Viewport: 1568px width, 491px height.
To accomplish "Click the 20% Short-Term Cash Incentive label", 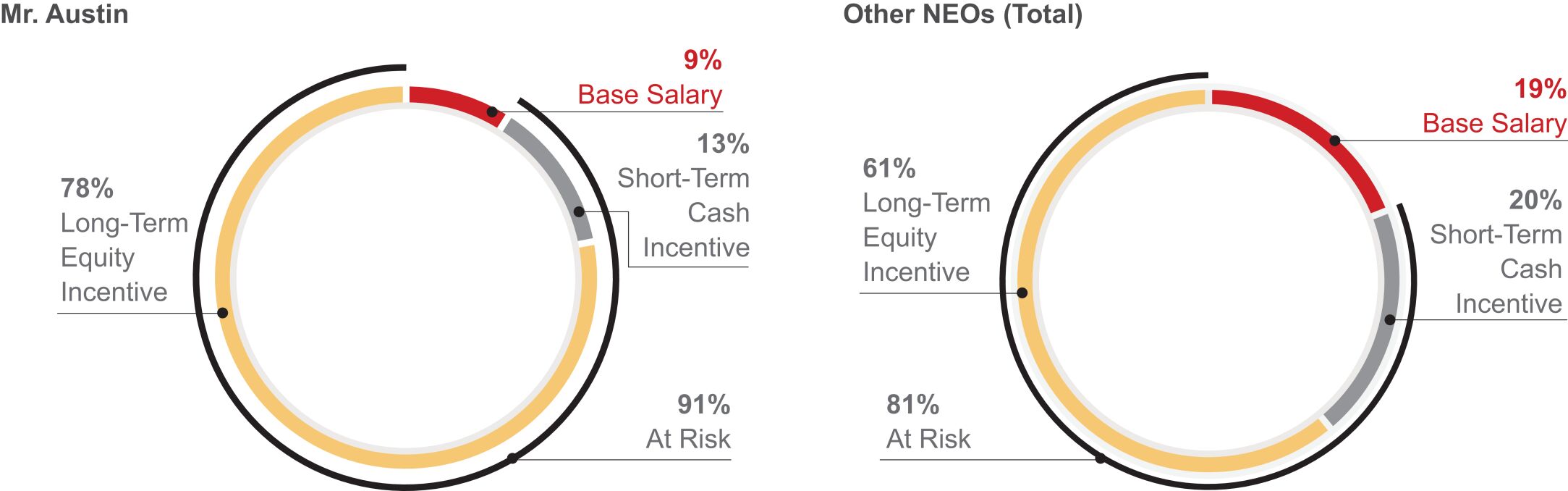I will tap(1496, 251).
